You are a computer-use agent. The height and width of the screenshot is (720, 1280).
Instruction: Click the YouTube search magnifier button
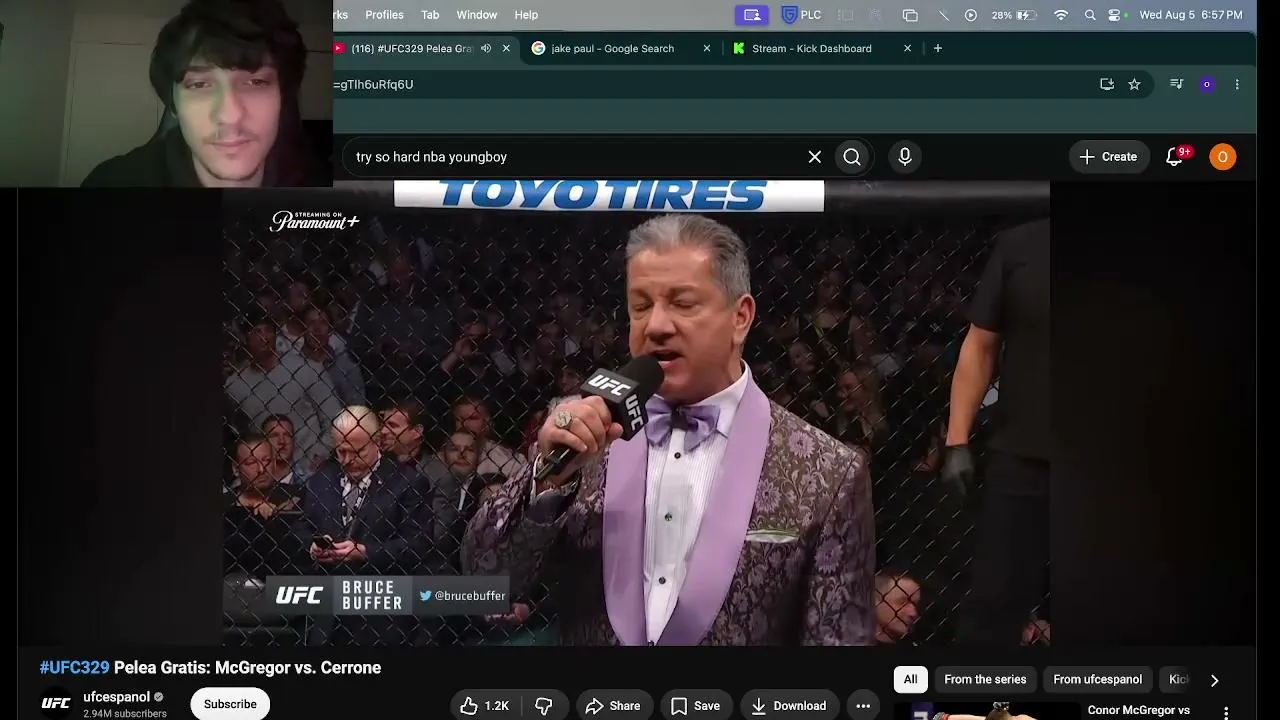point(852,157)
